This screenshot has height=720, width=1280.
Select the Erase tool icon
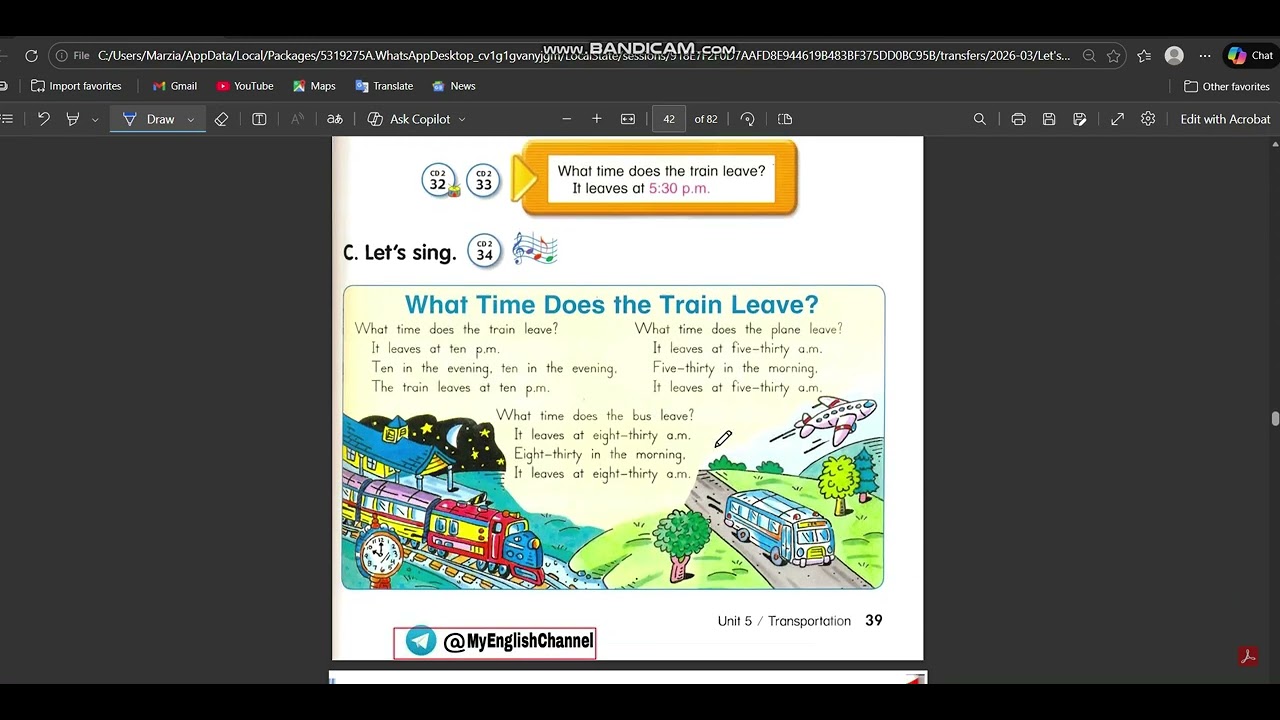(221, 119)
